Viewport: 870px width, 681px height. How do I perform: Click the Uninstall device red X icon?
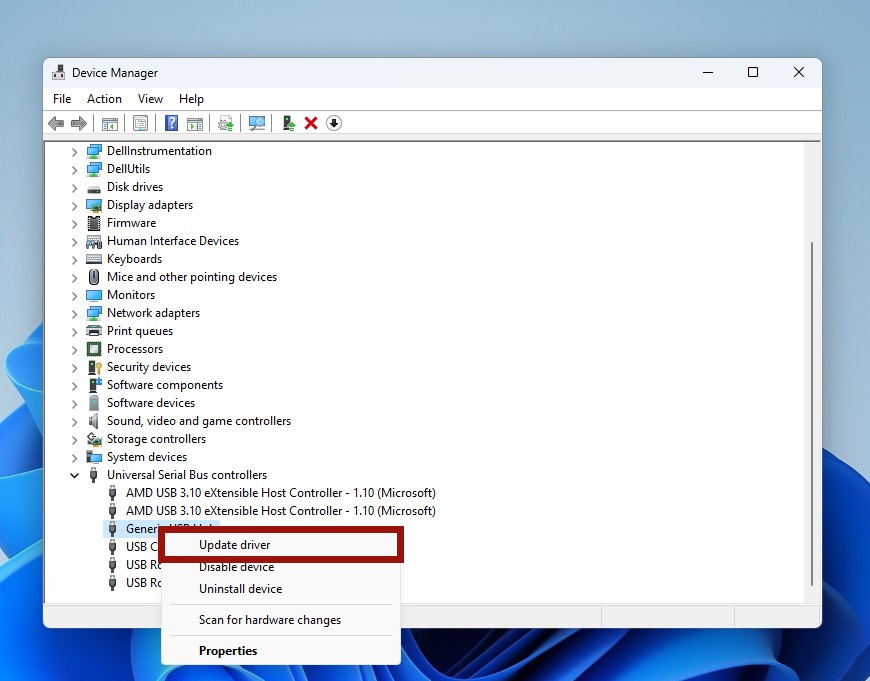pos(311,122)
